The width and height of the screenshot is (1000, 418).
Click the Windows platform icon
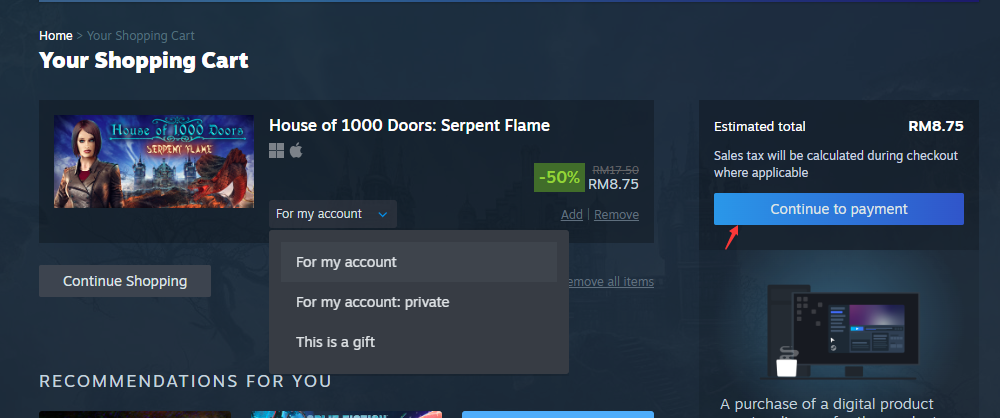(276, 151)
